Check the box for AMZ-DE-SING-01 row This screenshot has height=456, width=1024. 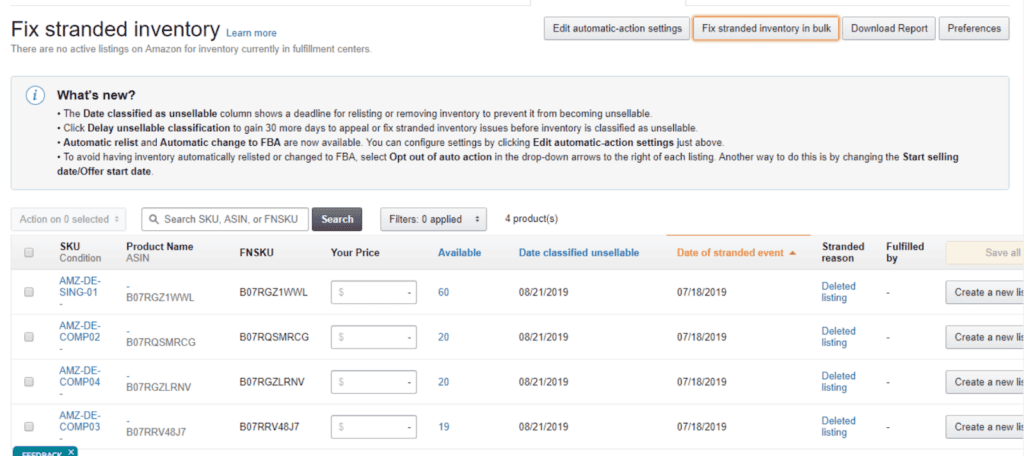(x=29, y=292)
